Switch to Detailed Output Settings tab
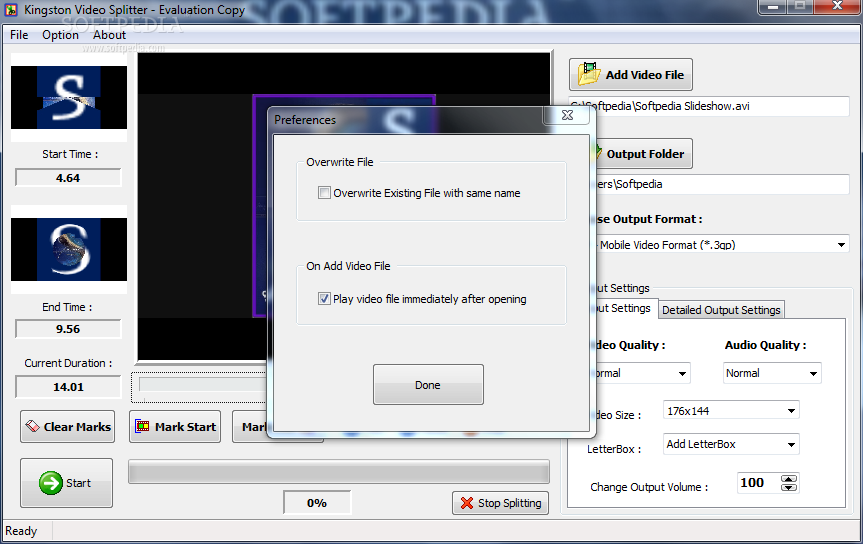The height and width of the screenshot is (544, 863). [x=721, y=310]
